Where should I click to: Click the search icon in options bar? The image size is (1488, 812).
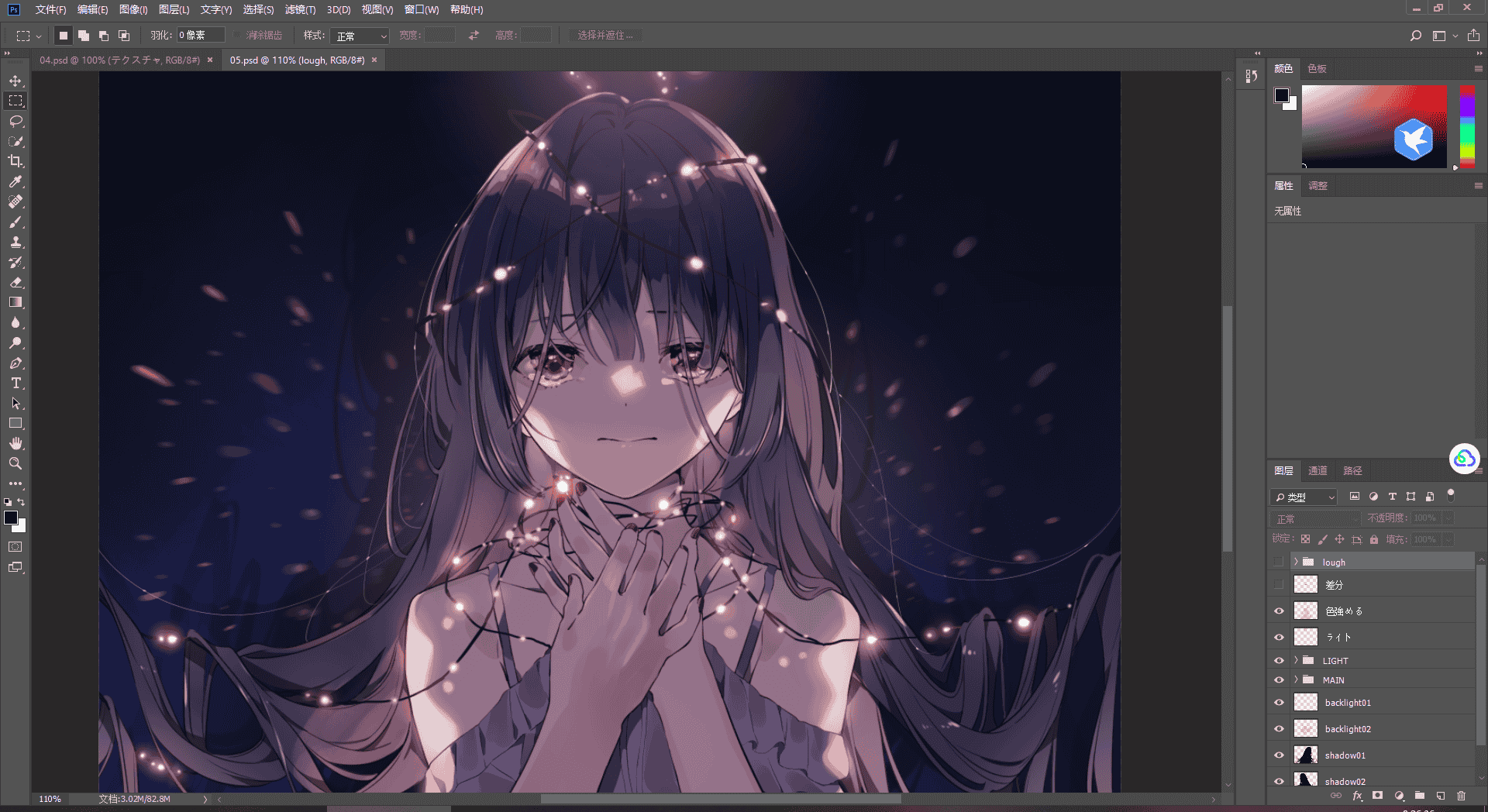tap(1415, 36)
